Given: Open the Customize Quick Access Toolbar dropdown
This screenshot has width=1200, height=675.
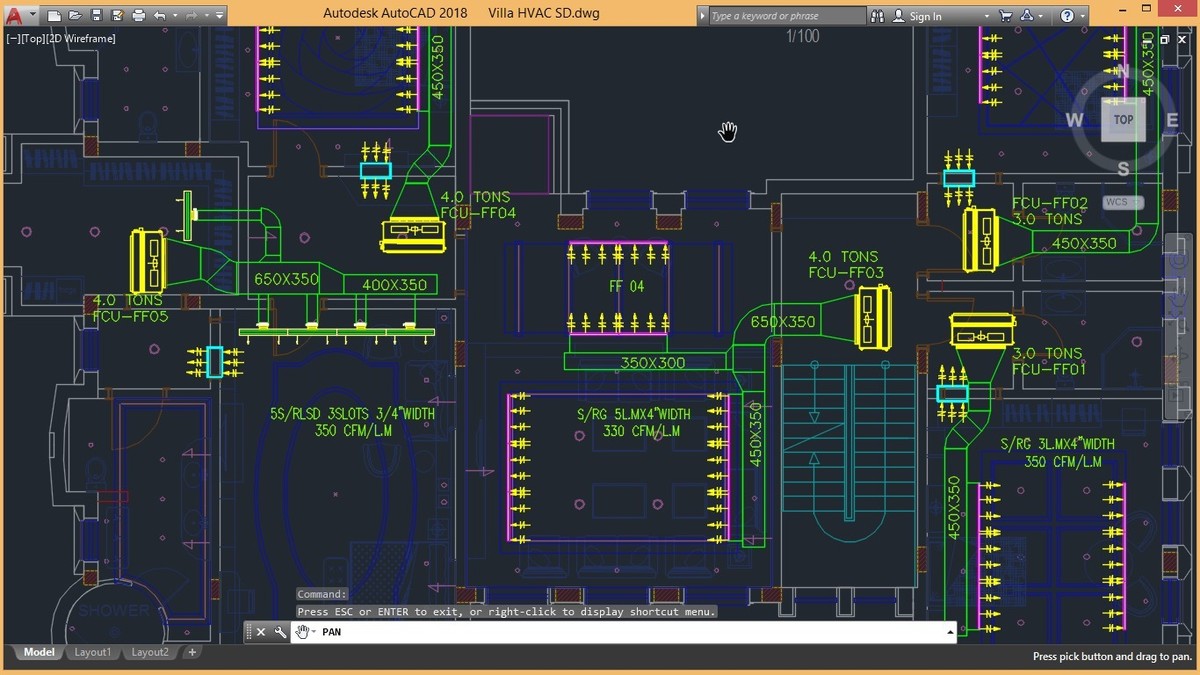Looking at the screenshot, I should tap(219, 16).
